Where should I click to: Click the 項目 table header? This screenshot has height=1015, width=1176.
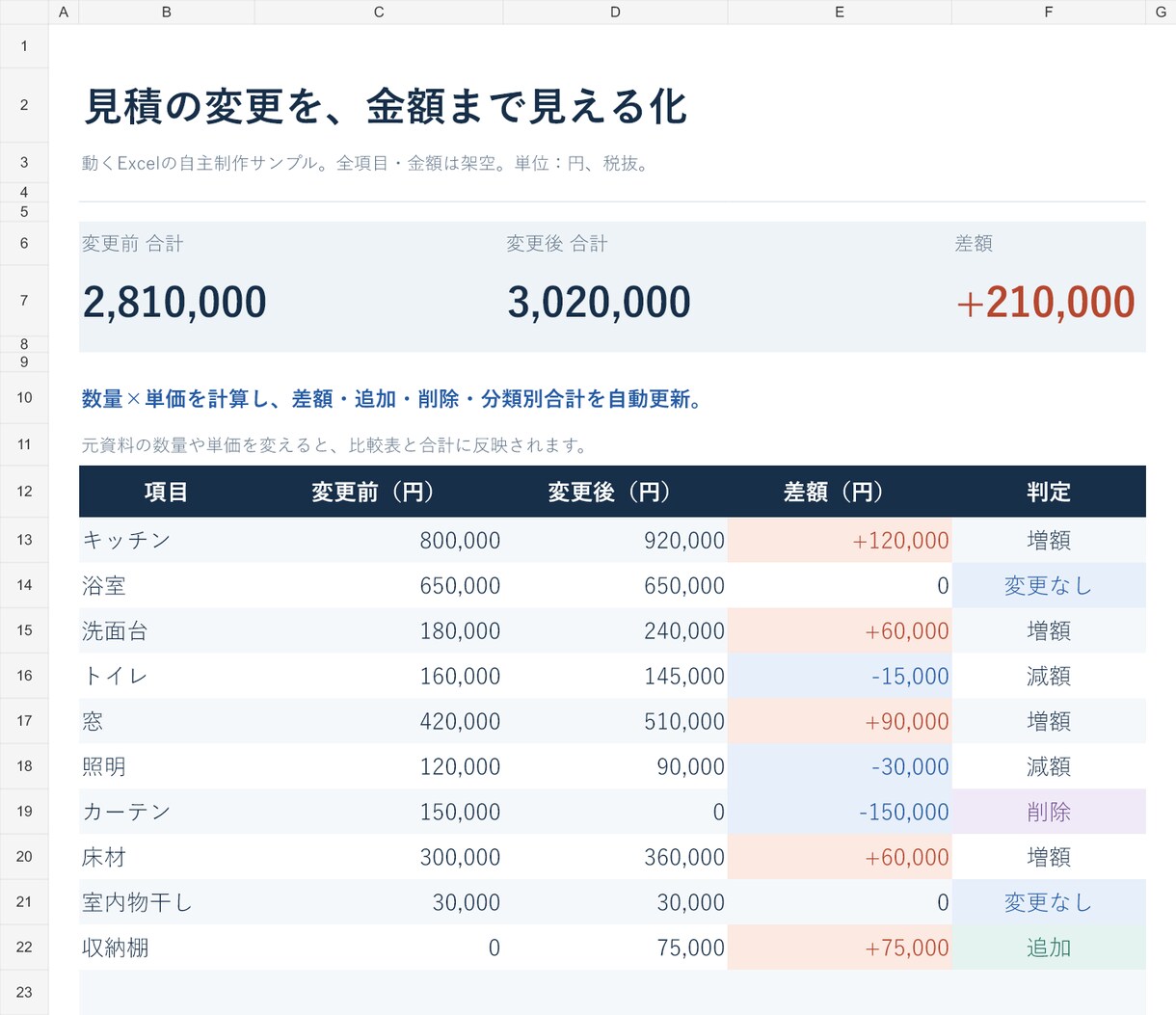167,492
